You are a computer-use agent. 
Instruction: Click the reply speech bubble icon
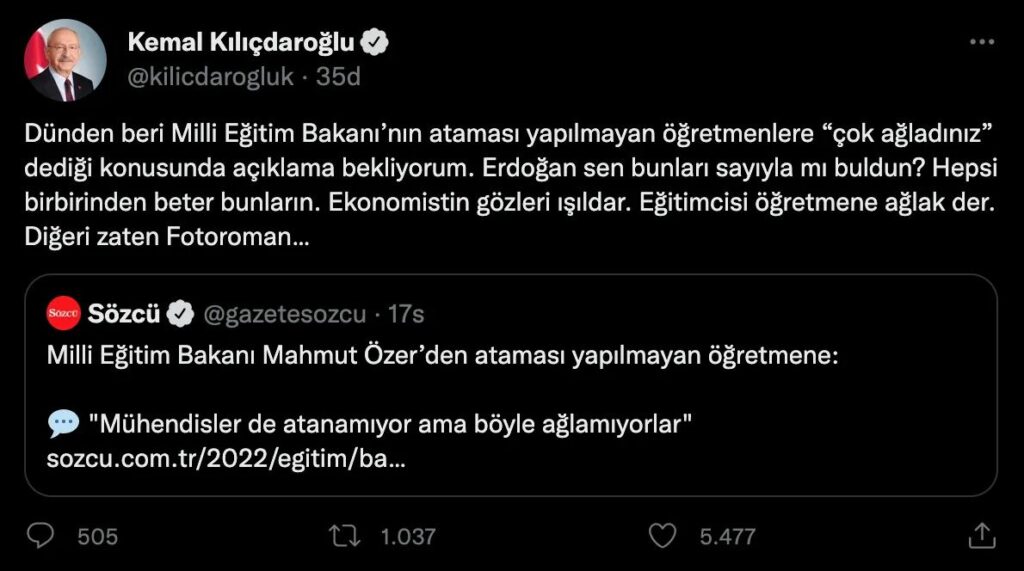point(39,536)
